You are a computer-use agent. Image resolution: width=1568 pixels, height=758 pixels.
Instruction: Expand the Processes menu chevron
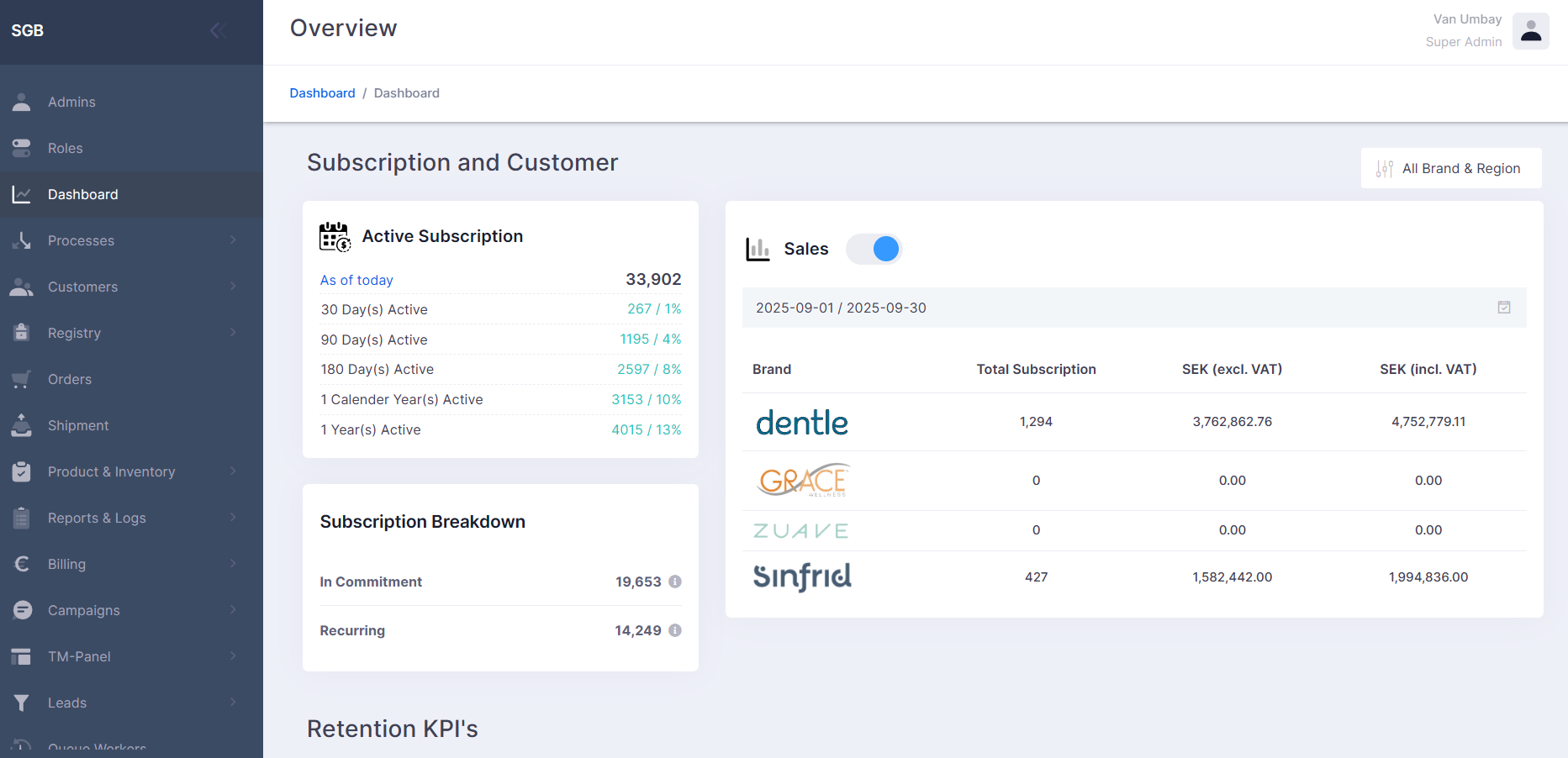coord(233,240)
